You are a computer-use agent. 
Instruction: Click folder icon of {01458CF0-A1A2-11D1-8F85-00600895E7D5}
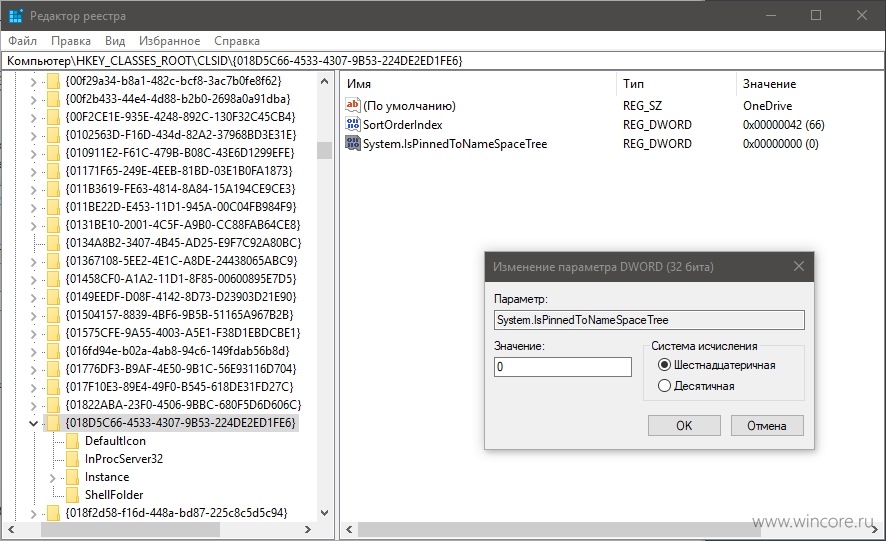[x=53, y=279]
